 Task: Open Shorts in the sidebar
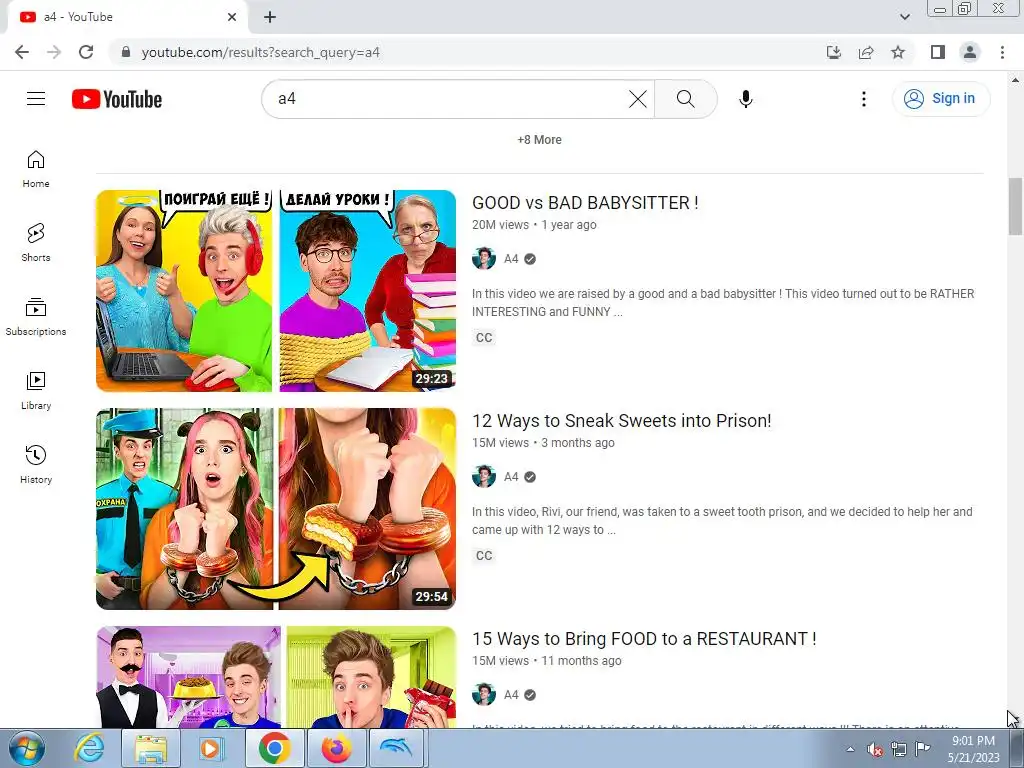pyautogui.click(x=36, y=243)
